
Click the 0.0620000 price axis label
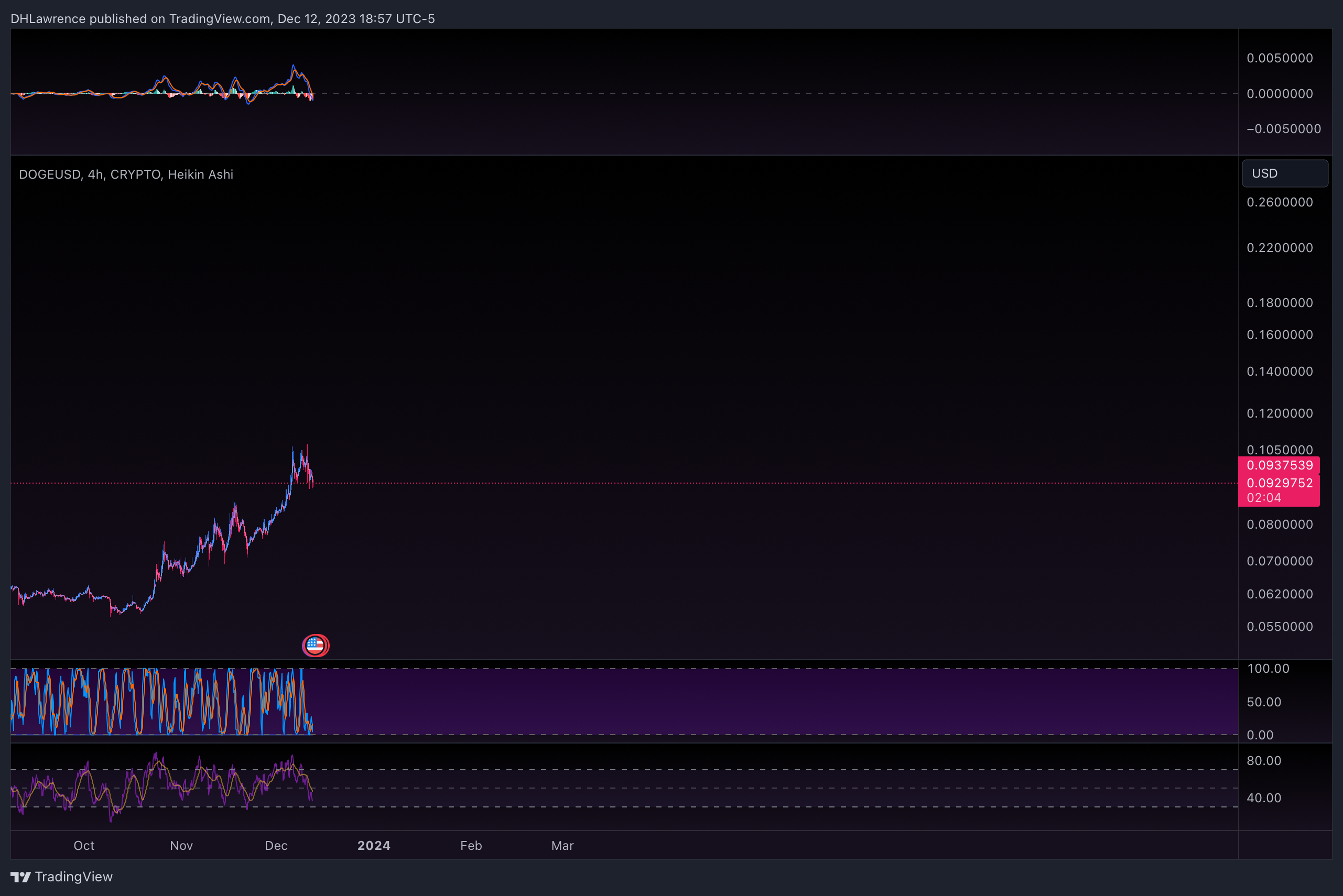click(1280, 594)
